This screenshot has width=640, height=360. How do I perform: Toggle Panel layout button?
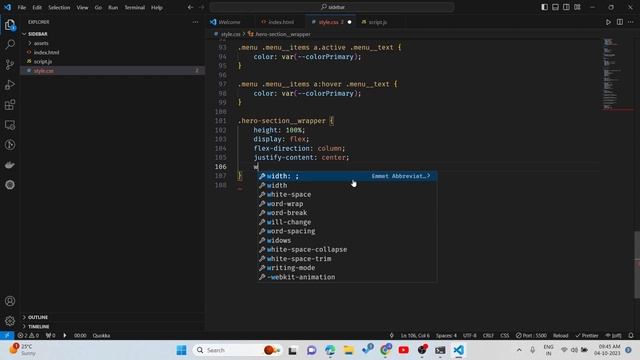(x=556, y=7)
